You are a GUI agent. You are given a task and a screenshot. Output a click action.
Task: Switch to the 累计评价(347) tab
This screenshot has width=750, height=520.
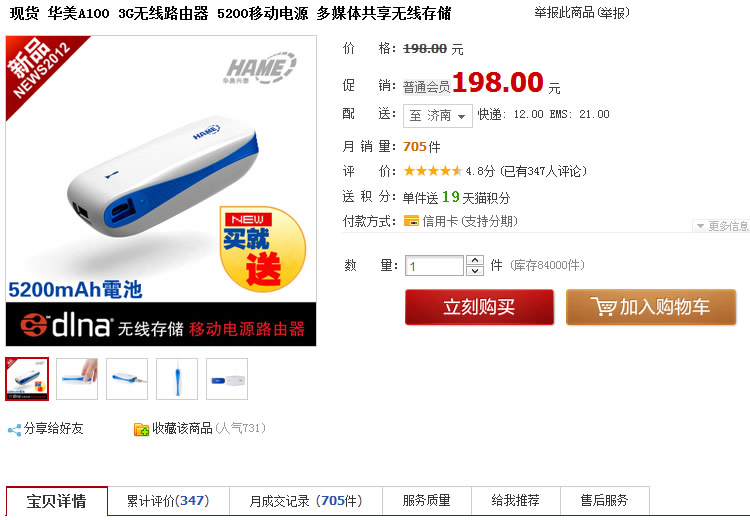168,501
